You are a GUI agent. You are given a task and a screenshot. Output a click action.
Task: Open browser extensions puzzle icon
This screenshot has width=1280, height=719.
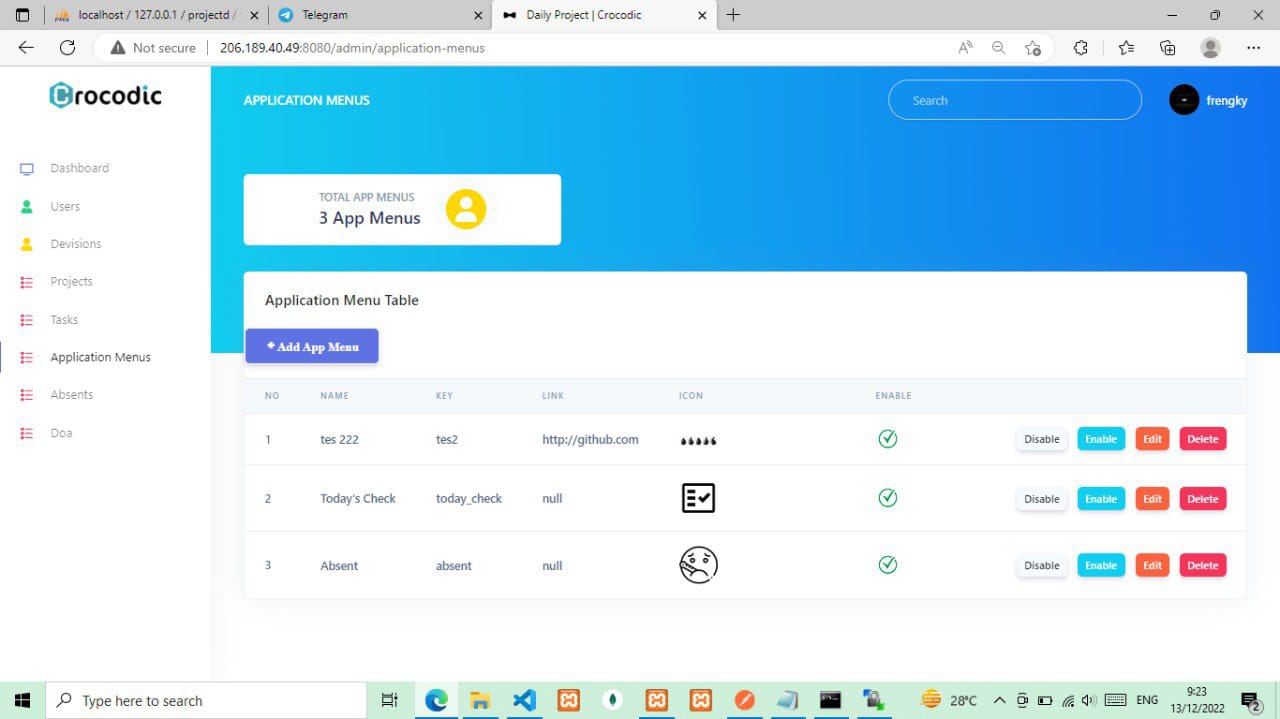(x=1080, y=47)
